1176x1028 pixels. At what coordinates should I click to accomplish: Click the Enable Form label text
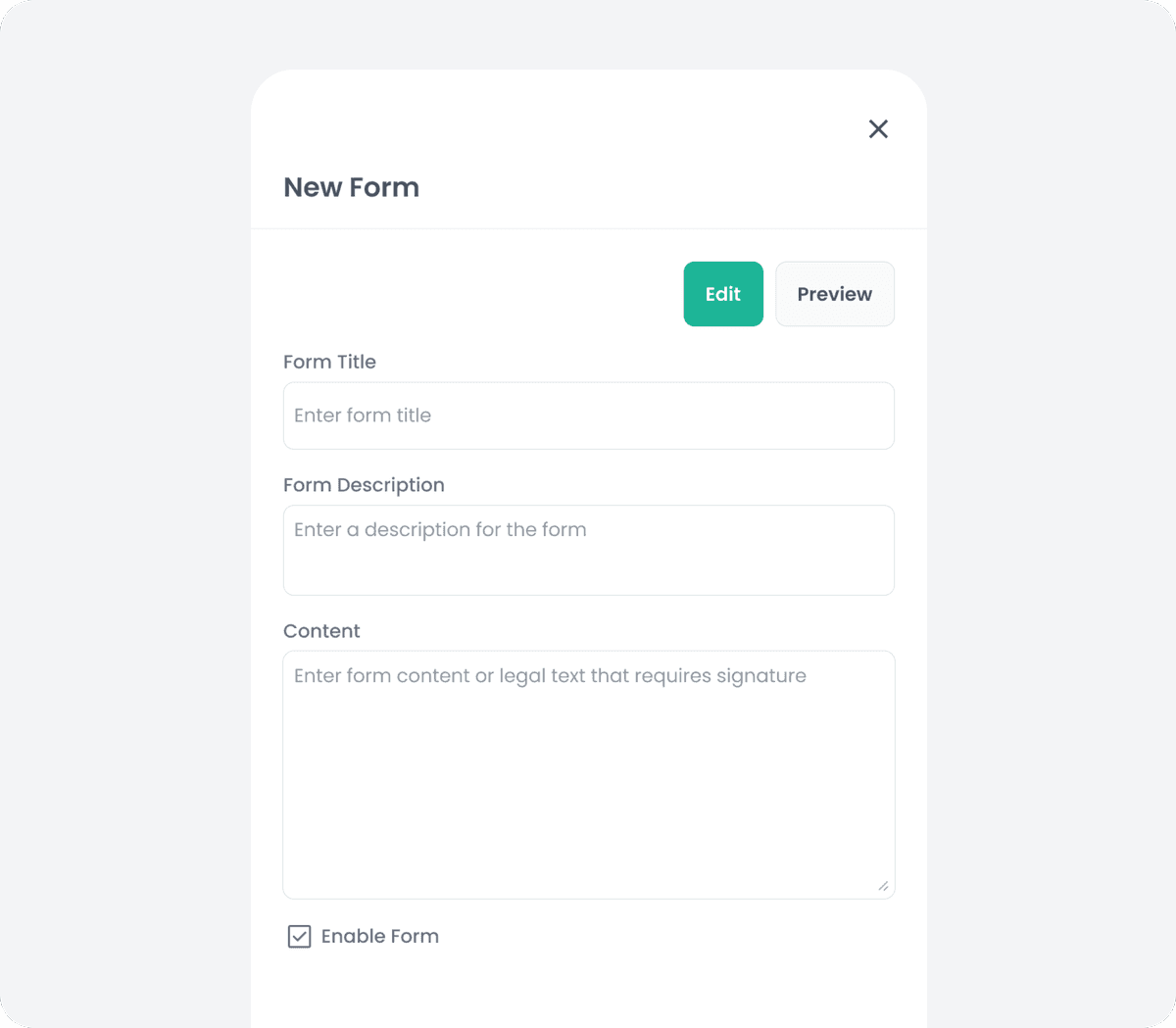pos(379,936)
